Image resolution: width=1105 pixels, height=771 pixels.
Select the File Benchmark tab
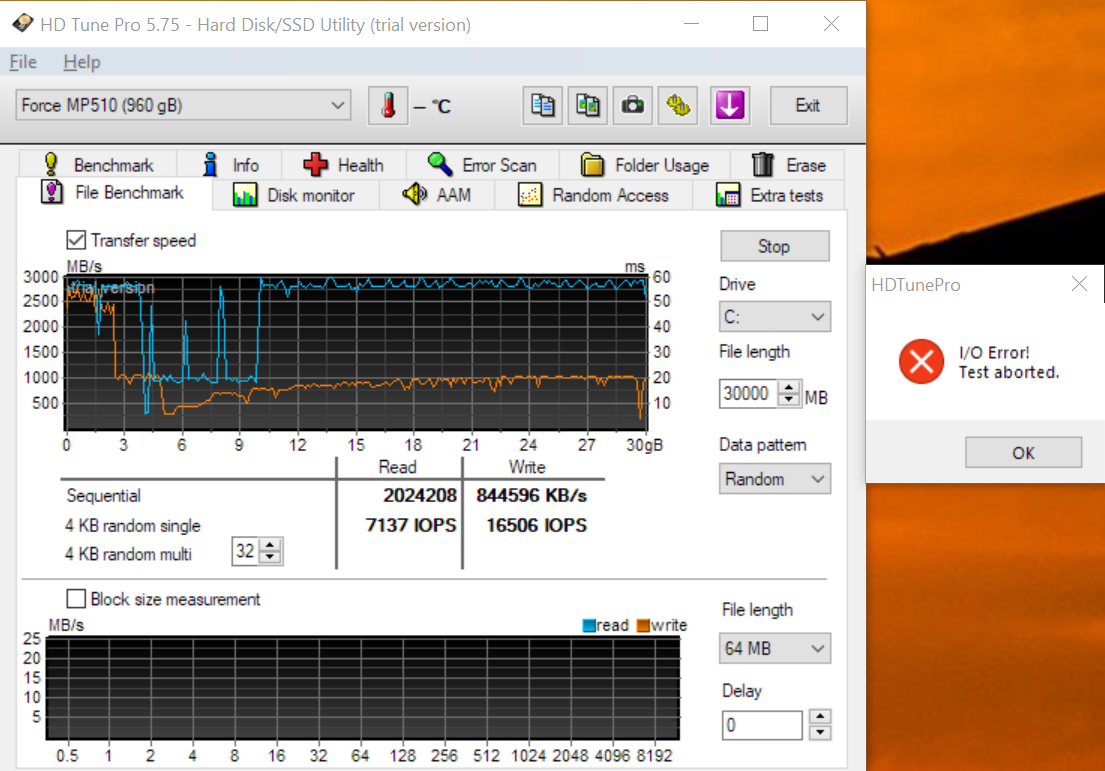[113, 192]
